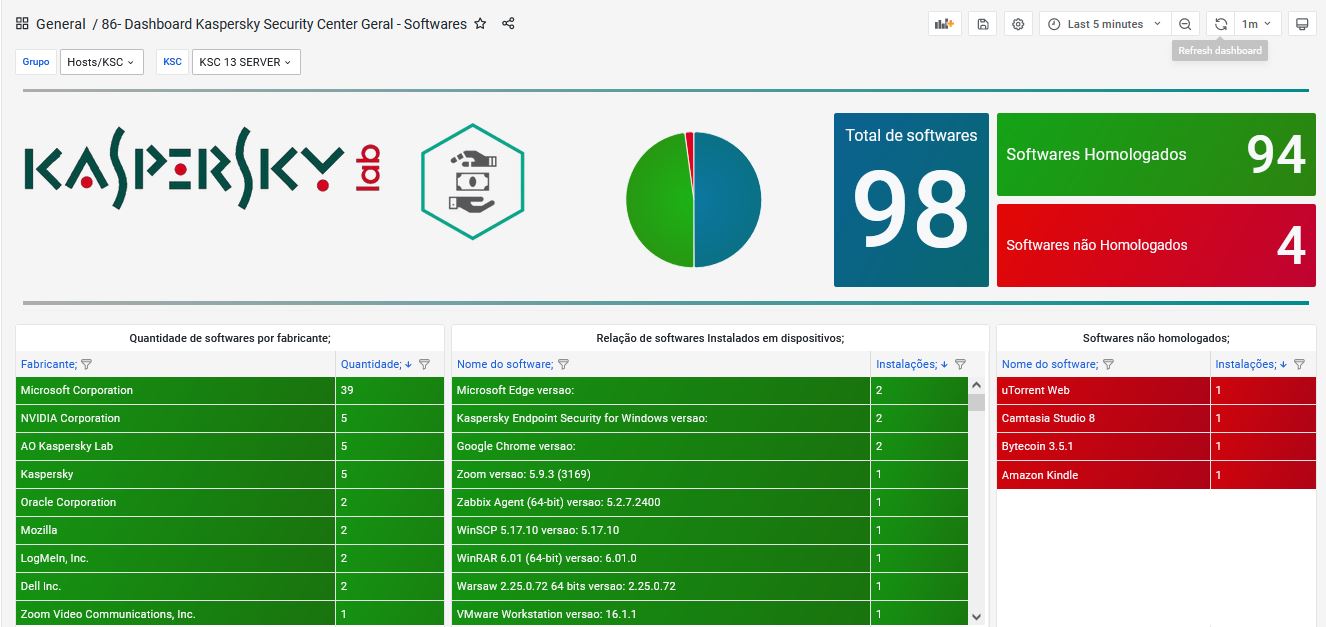Image resolution: width=1326 pixels, height=627 pixels.
Task: Select the Dell Inc. row
Action: [230, 586]
